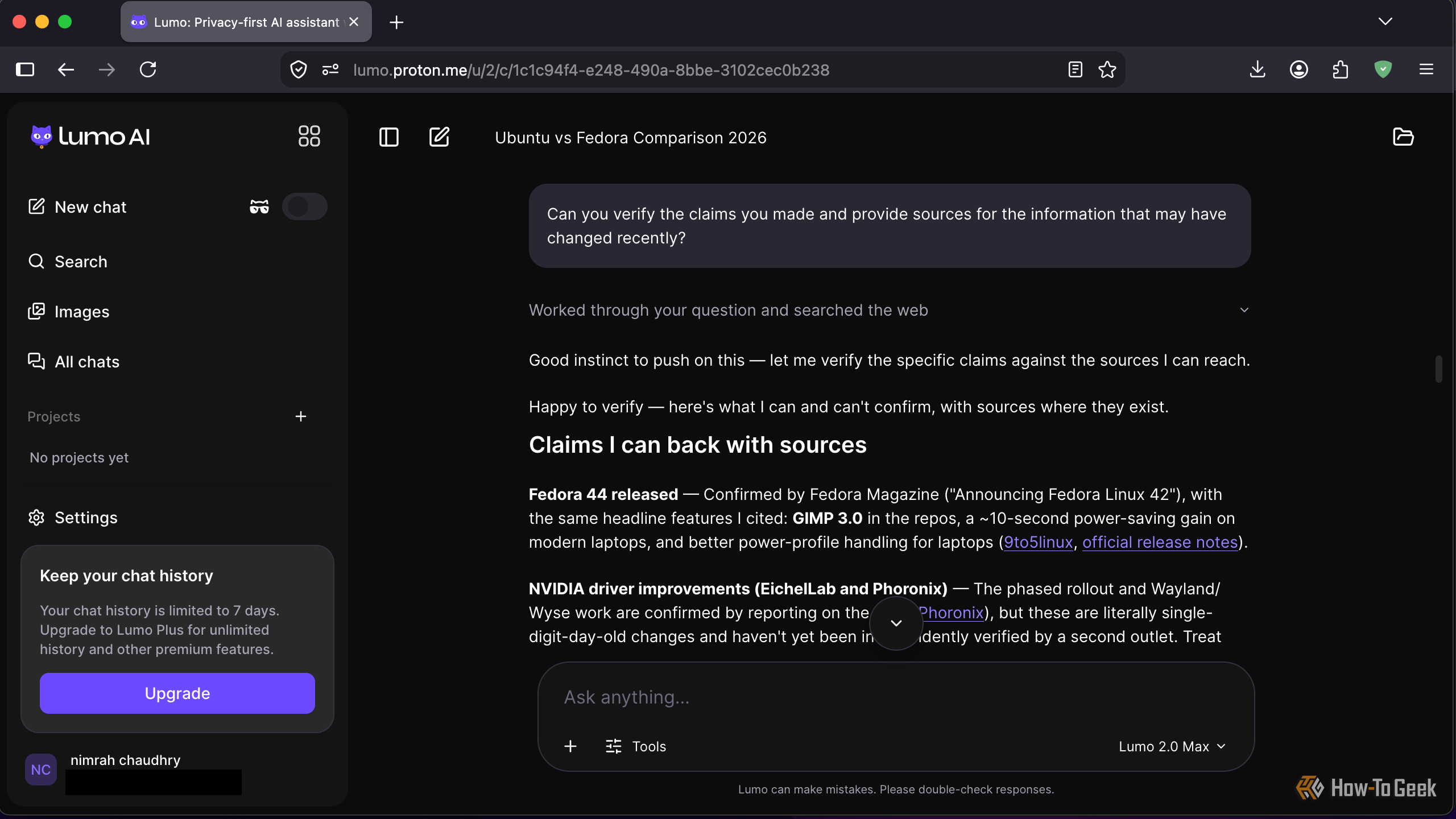The width and height of the screenshot is (1456, 819).
Task: Open the files folder icon in chat header
Action: pos(1403,137)
